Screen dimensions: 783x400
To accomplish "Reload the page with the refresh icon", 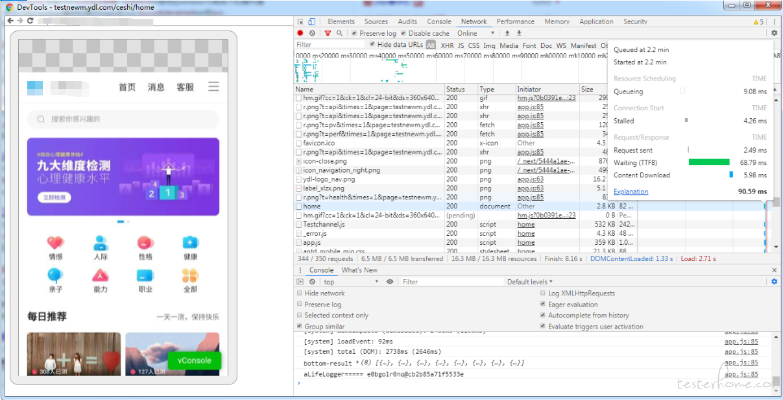I will coord(30,20).
